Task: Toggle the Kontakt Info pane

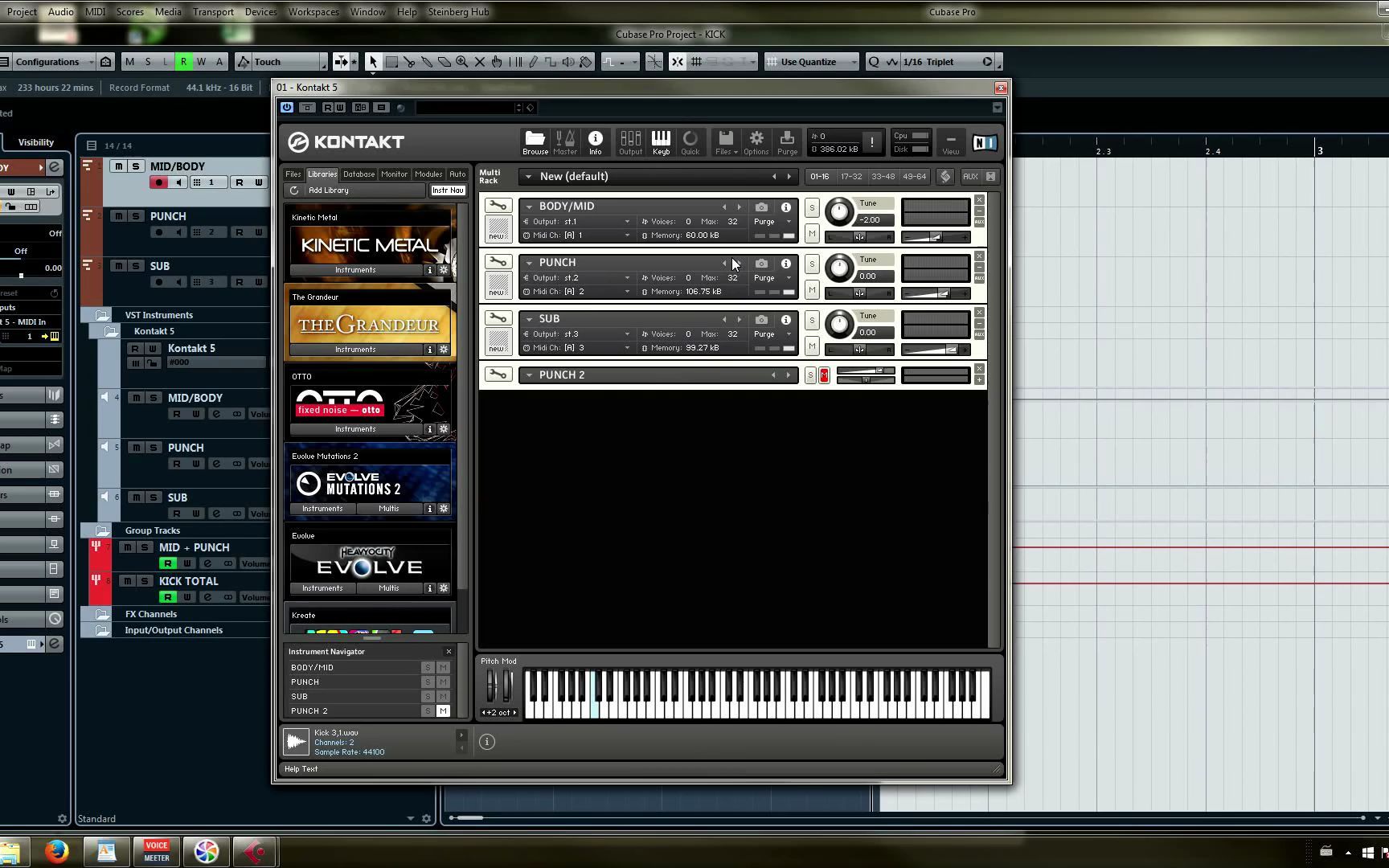Action: click(x=596, y=142)
